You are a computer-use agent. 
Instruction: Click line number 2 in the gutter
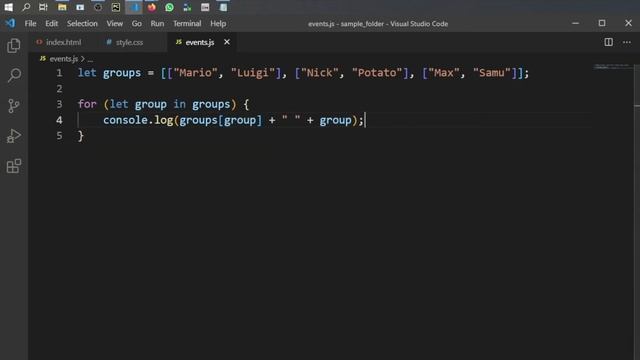tap(60, 89)
